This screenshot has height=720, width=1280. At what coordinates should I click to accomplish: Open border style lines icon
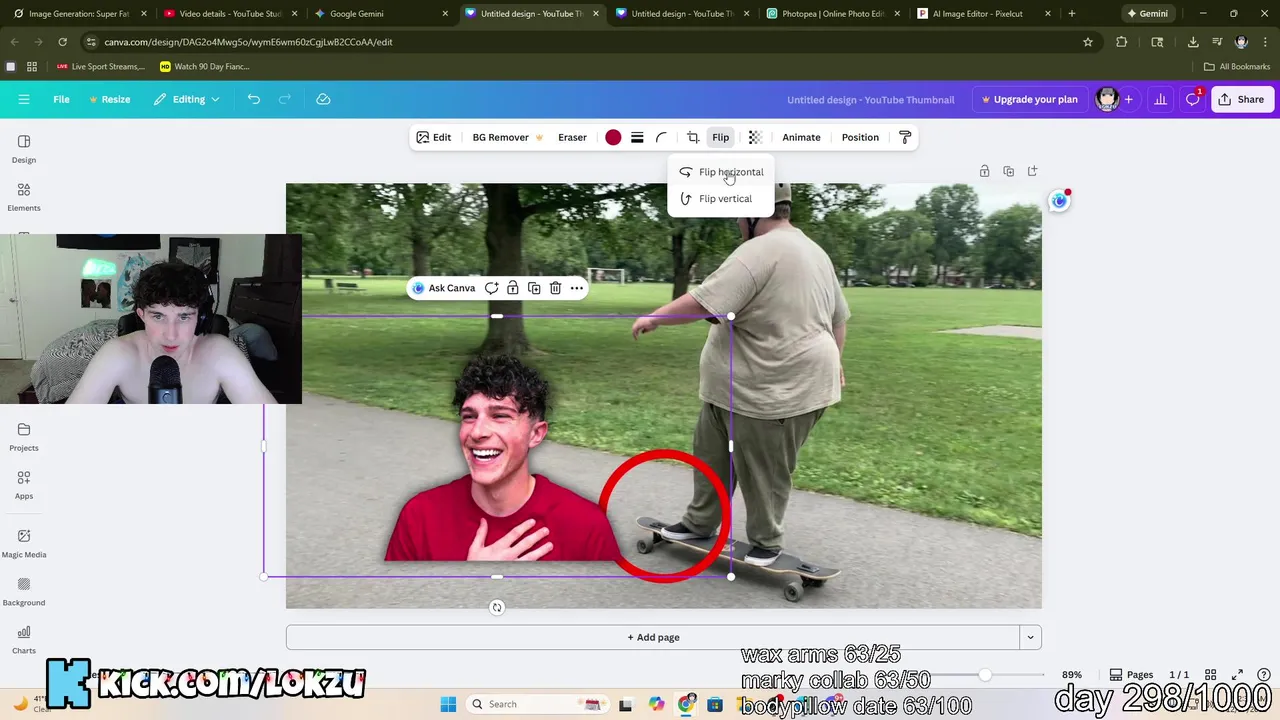637,137
